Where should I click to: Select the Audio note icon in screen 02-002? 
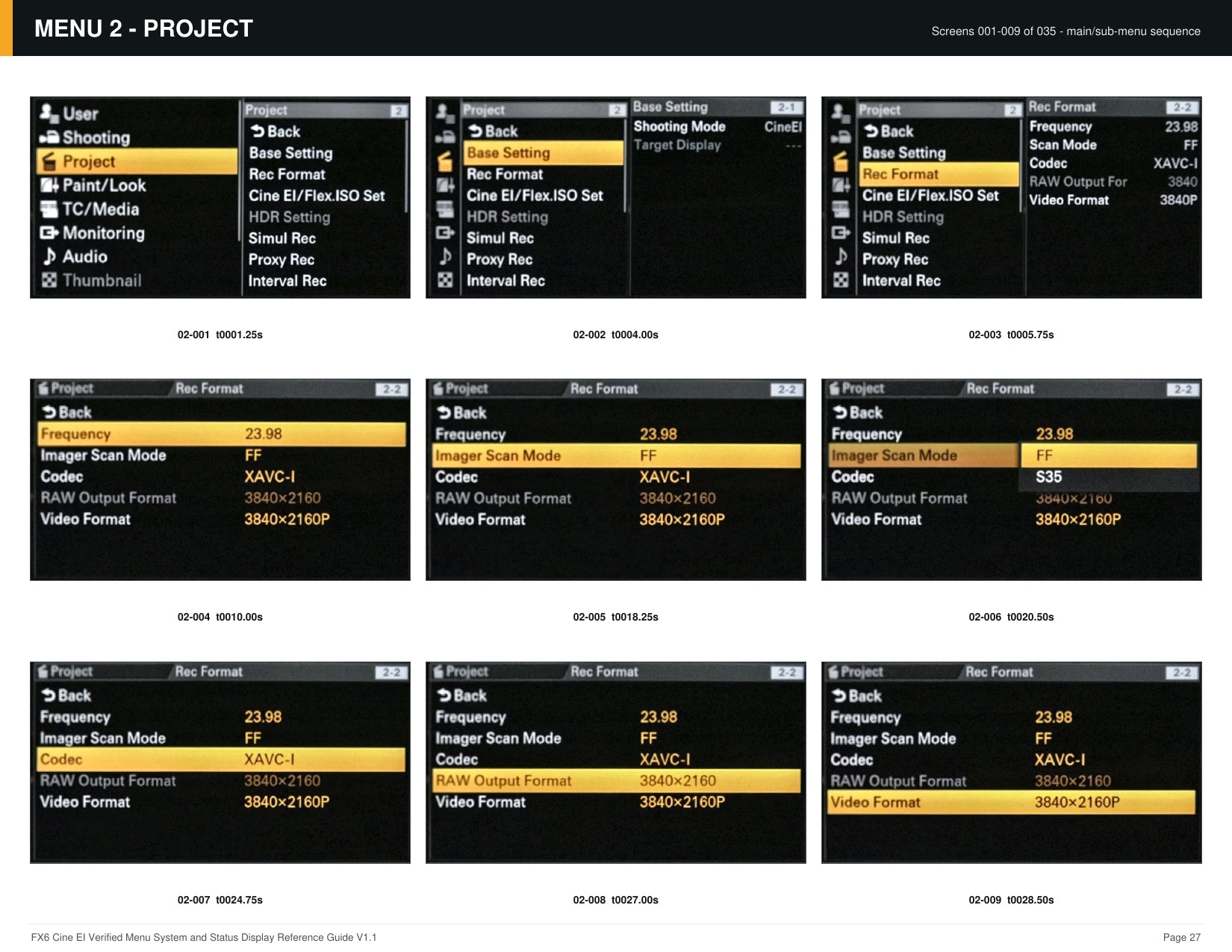point(445,256)
